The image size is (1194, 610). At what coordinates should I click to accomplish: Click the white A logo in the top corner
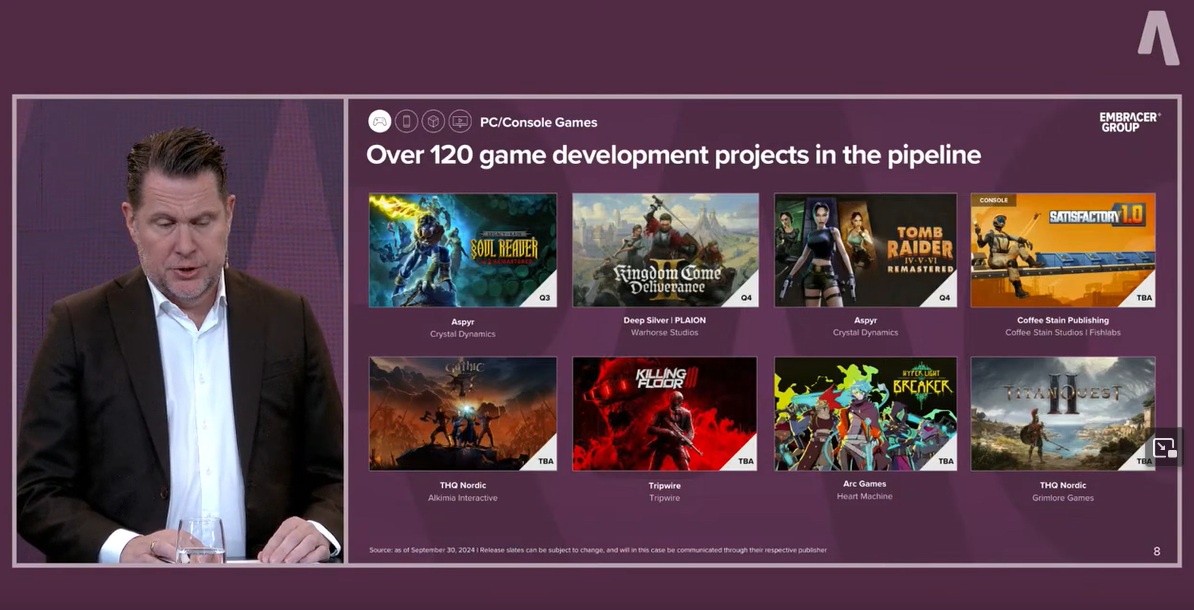pyautogui.click(x=1158, y=37)
